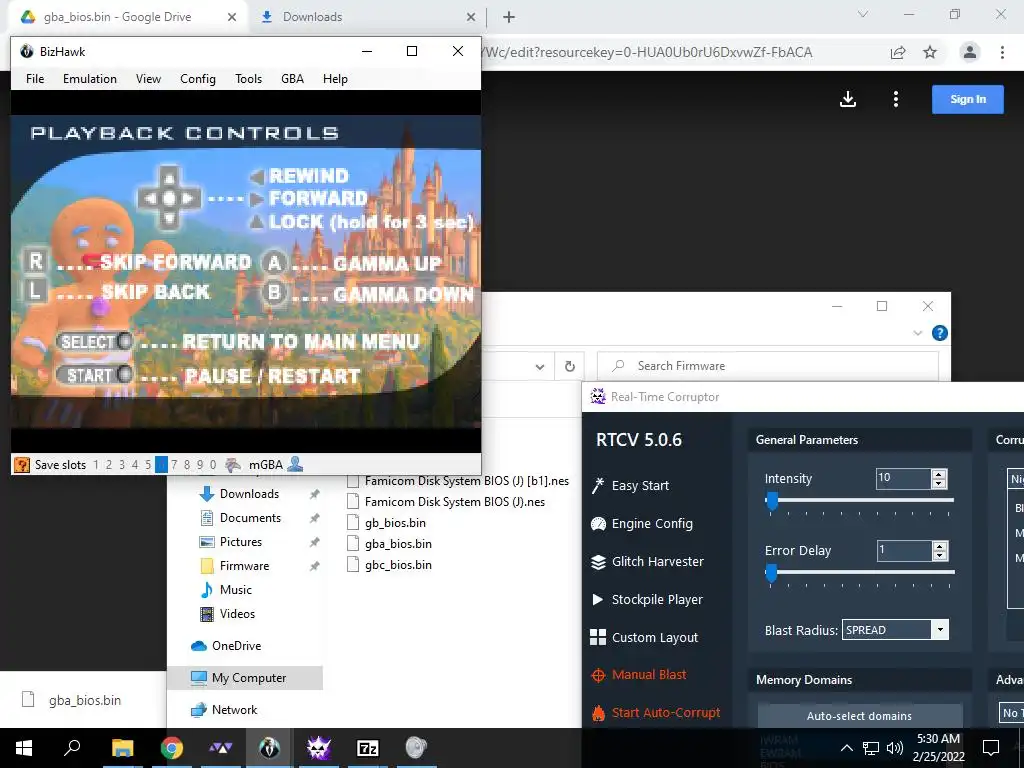Select save slot 8 in BizHawk

point(187,465)
